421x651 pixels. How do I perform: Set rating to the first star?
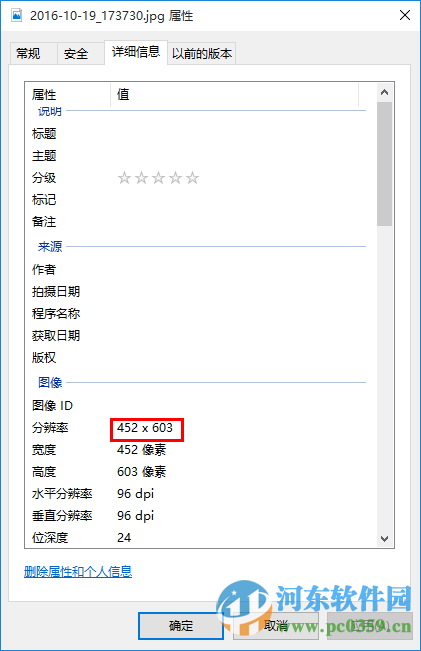pos(124,178)
